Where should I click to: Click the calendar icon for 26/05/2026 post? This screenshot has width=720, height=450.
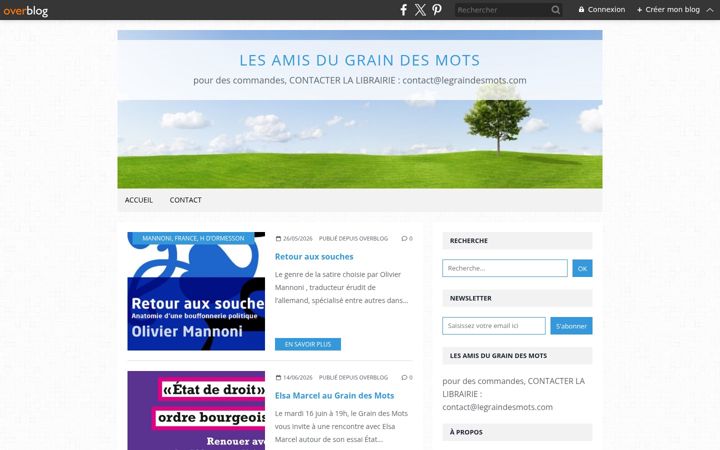pos(278,238)
